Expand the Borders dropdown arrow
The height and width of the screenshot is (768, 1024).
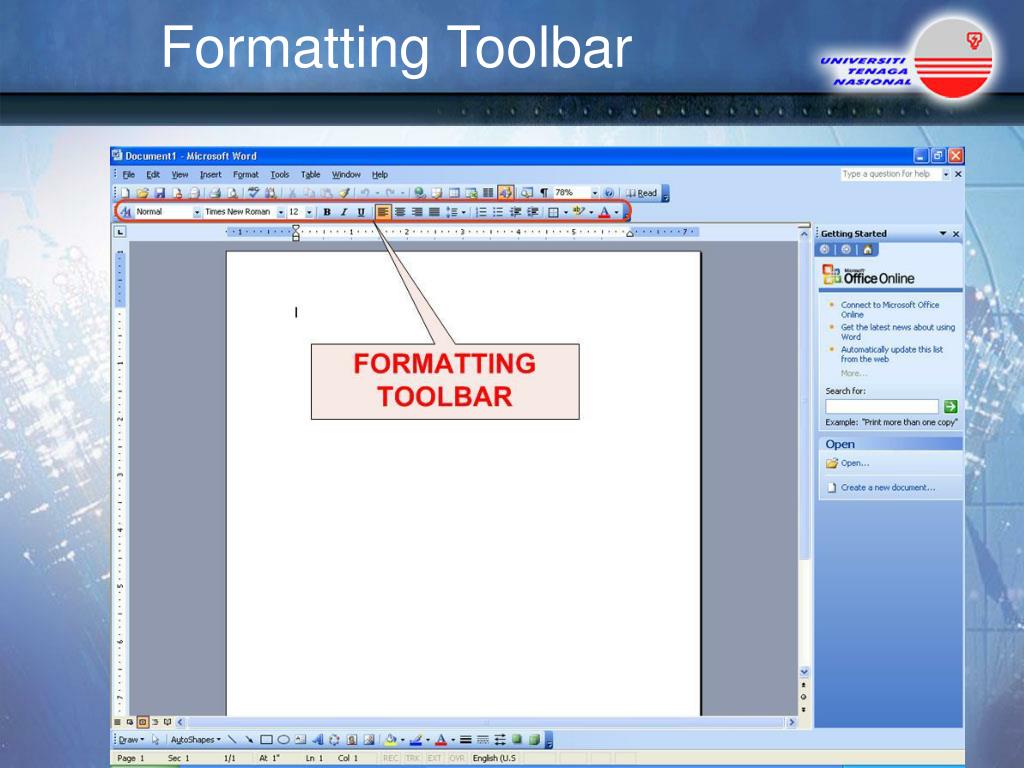pos(566,212)
